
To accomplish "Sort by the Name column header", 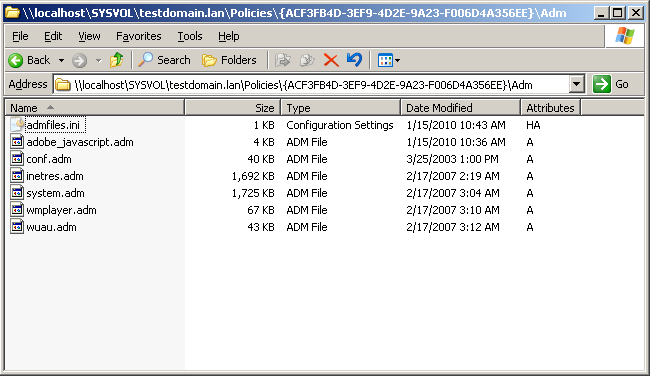I will click(x=95, y=108).
